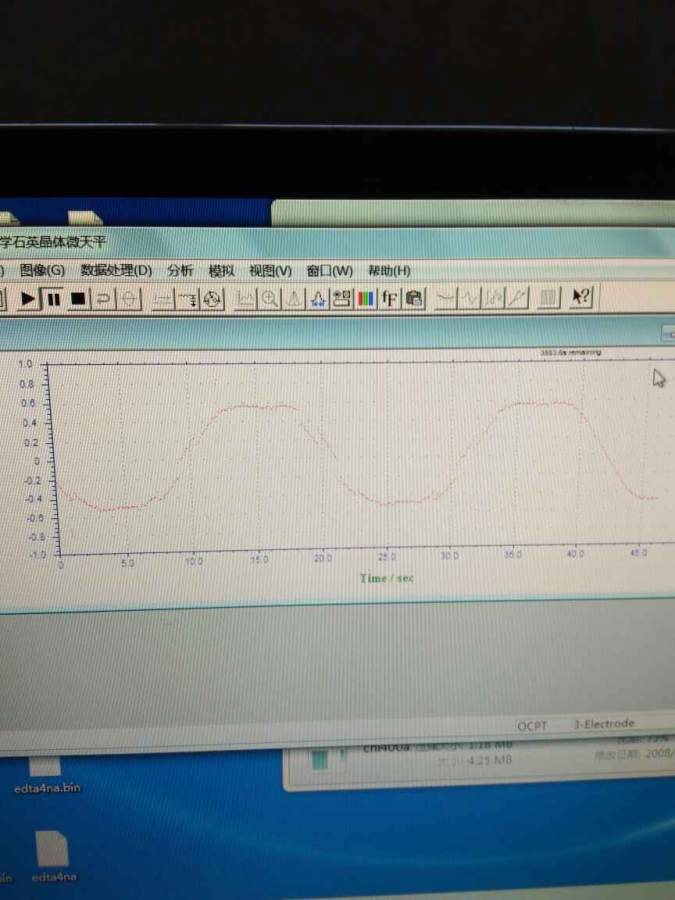Apply the Smoothing curve icon
The image size is (675, 900).
(x=446, y=298)
